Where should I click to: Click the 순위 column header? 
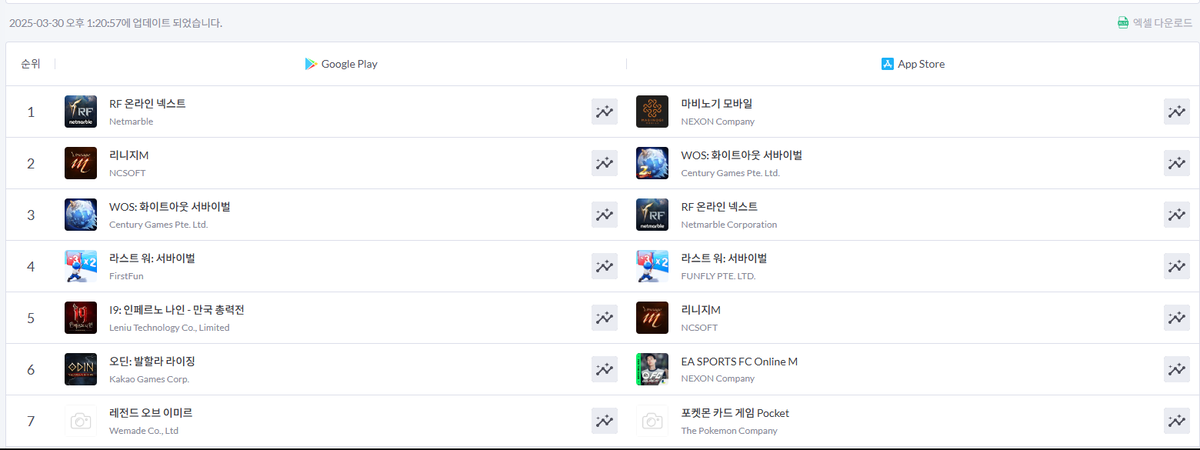point(31,64)
